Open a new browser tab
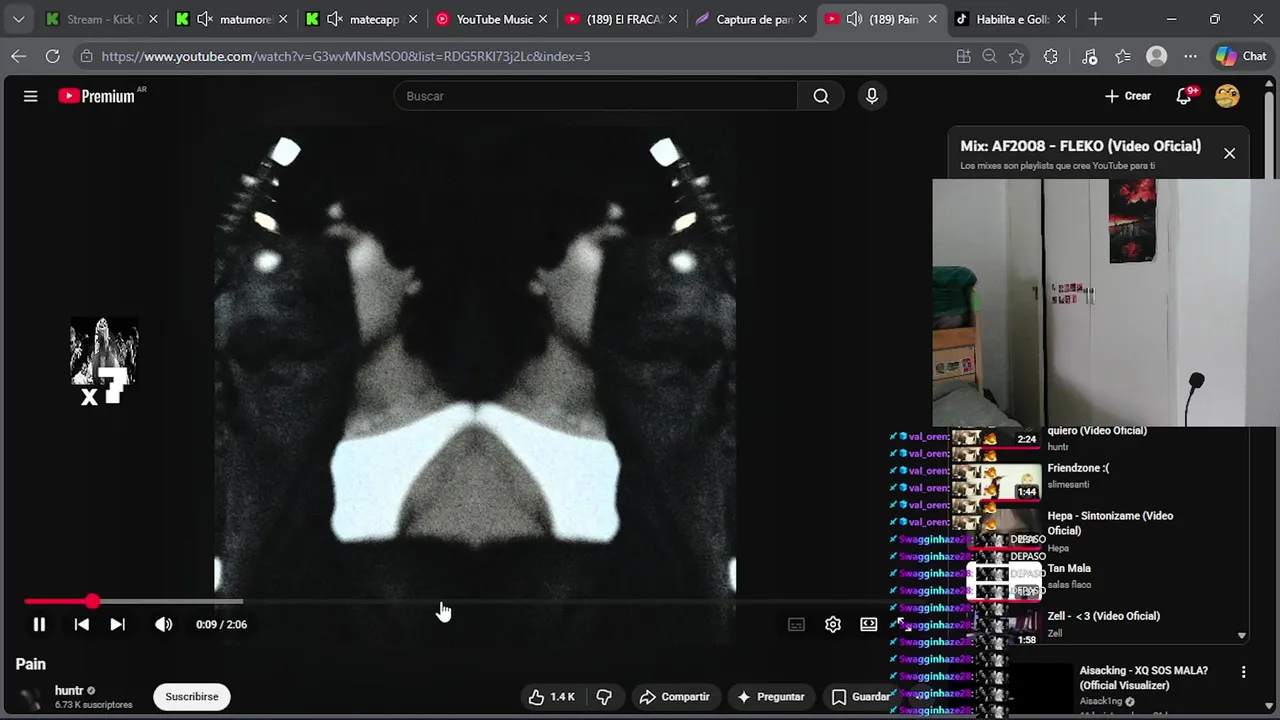Viewport: 1280px width, 720px height. (1095, 19)
